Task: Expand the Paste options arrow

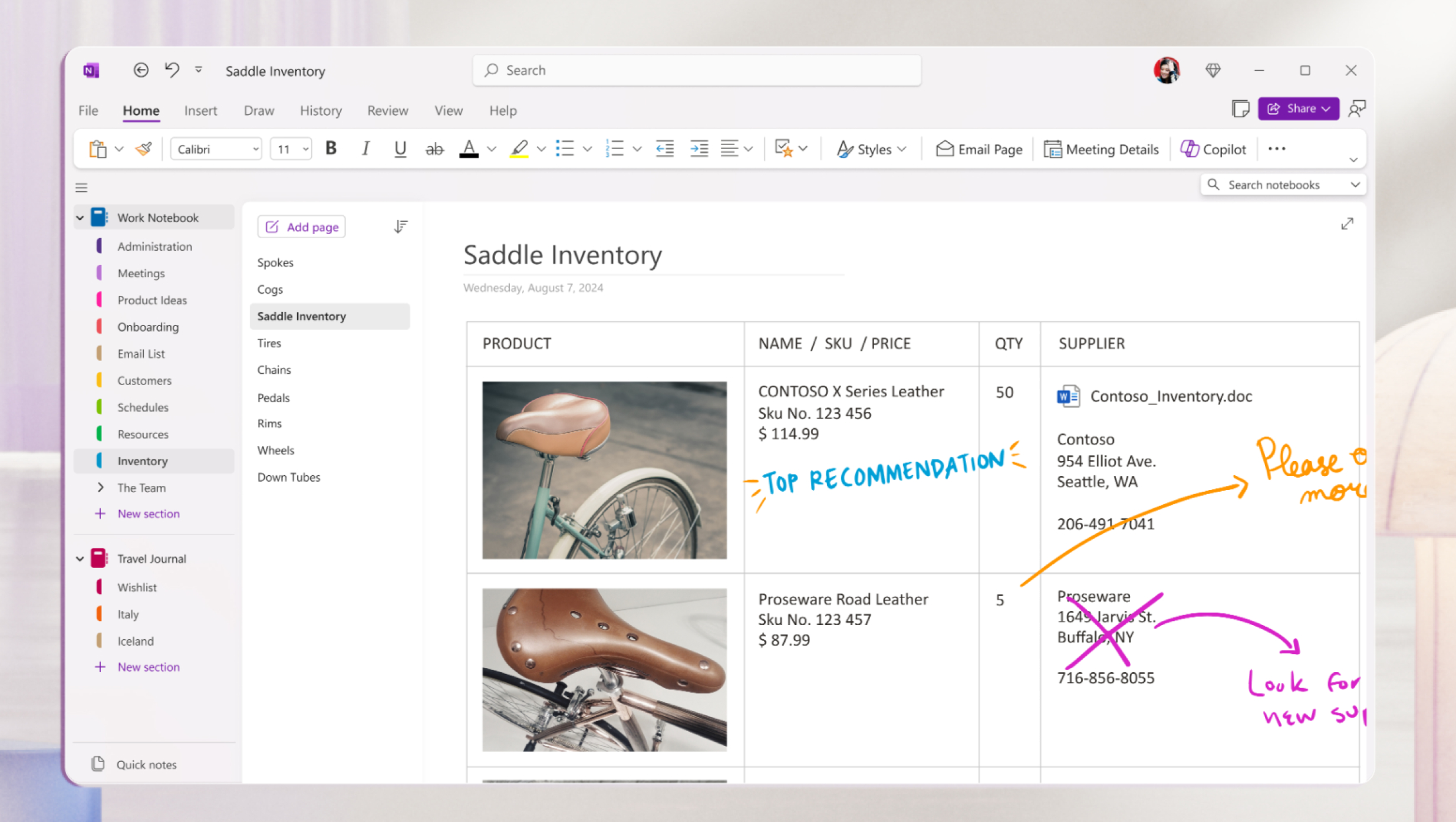Action: pyautogui.click(x=119, y=149)
